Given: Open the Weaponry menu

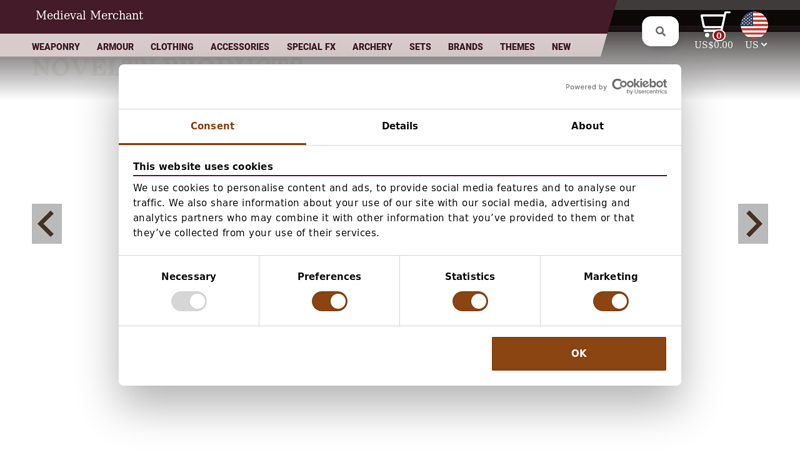Looking at the screenshot, I should coord(56,47).
